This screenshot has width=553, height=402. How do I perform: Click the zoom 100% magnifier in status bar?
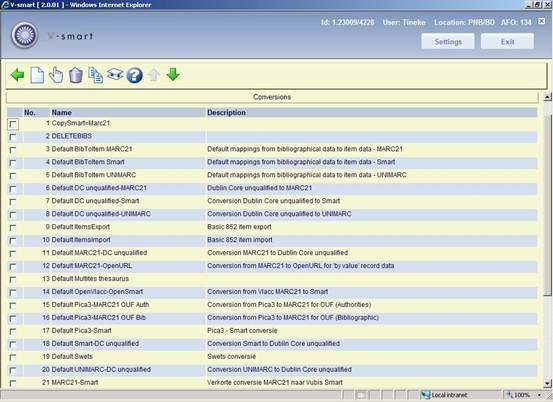click(x=510, y=395)
